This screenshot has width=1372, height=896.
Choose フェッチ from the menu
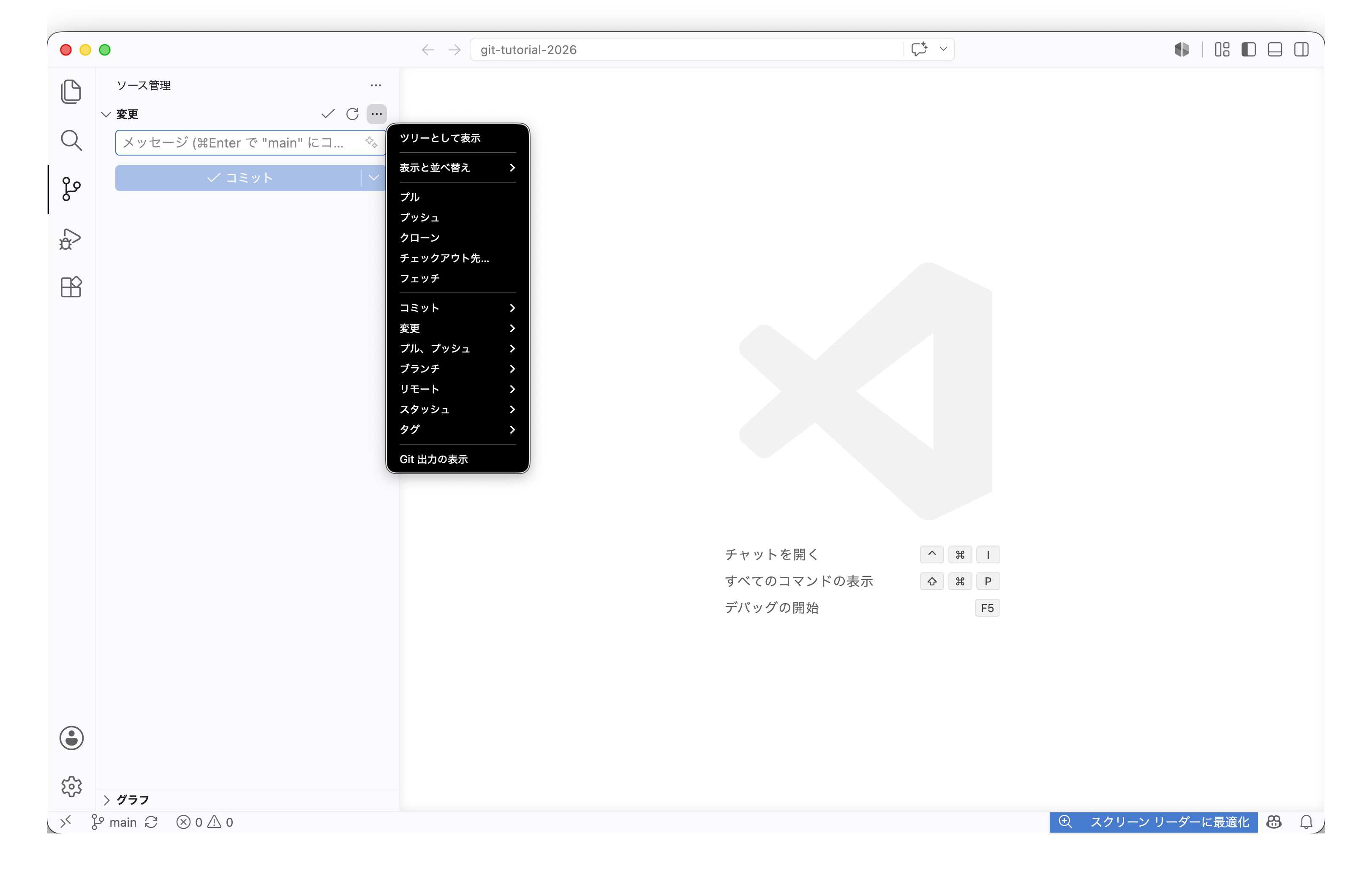pyautogui.click(x=458, y=278)
